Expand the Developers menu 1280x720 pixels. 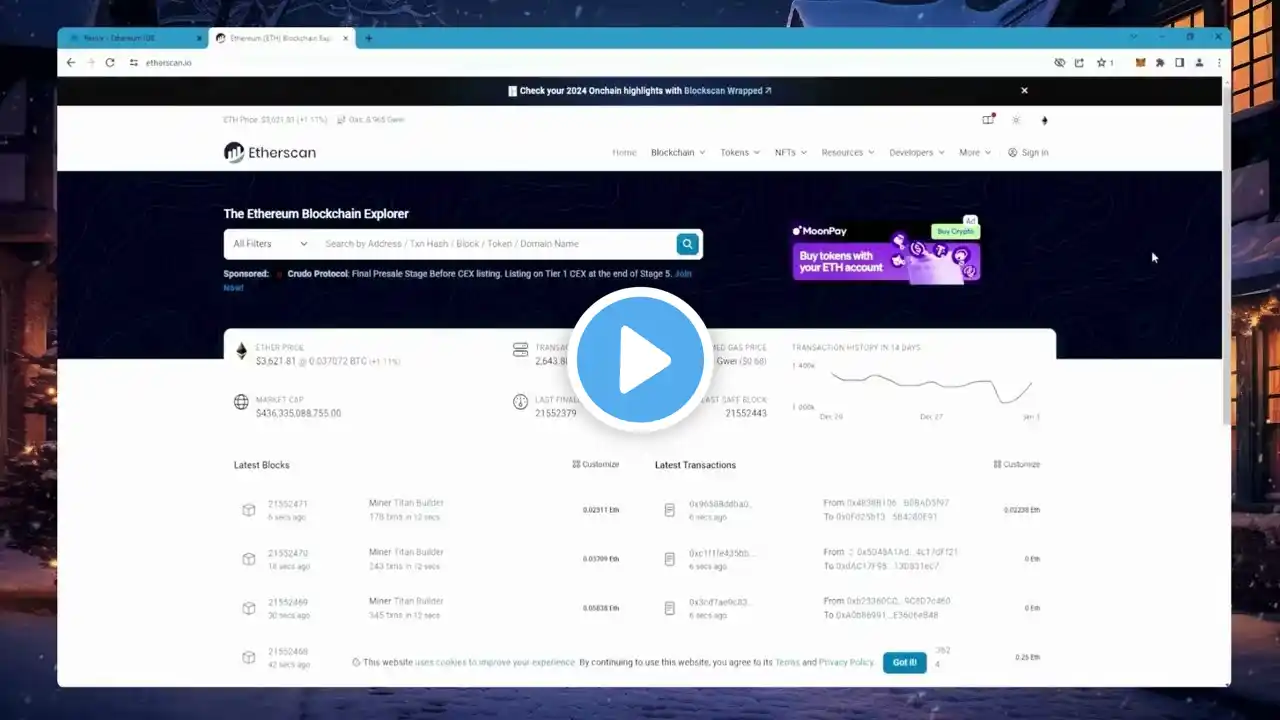pos(917,152)
